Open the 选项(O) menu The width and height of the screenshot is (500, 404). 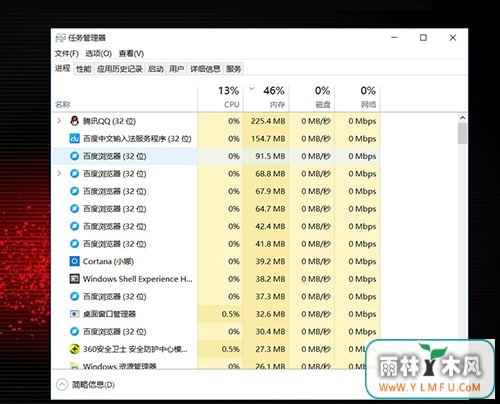pyautogui.click(x=98, y=53)
